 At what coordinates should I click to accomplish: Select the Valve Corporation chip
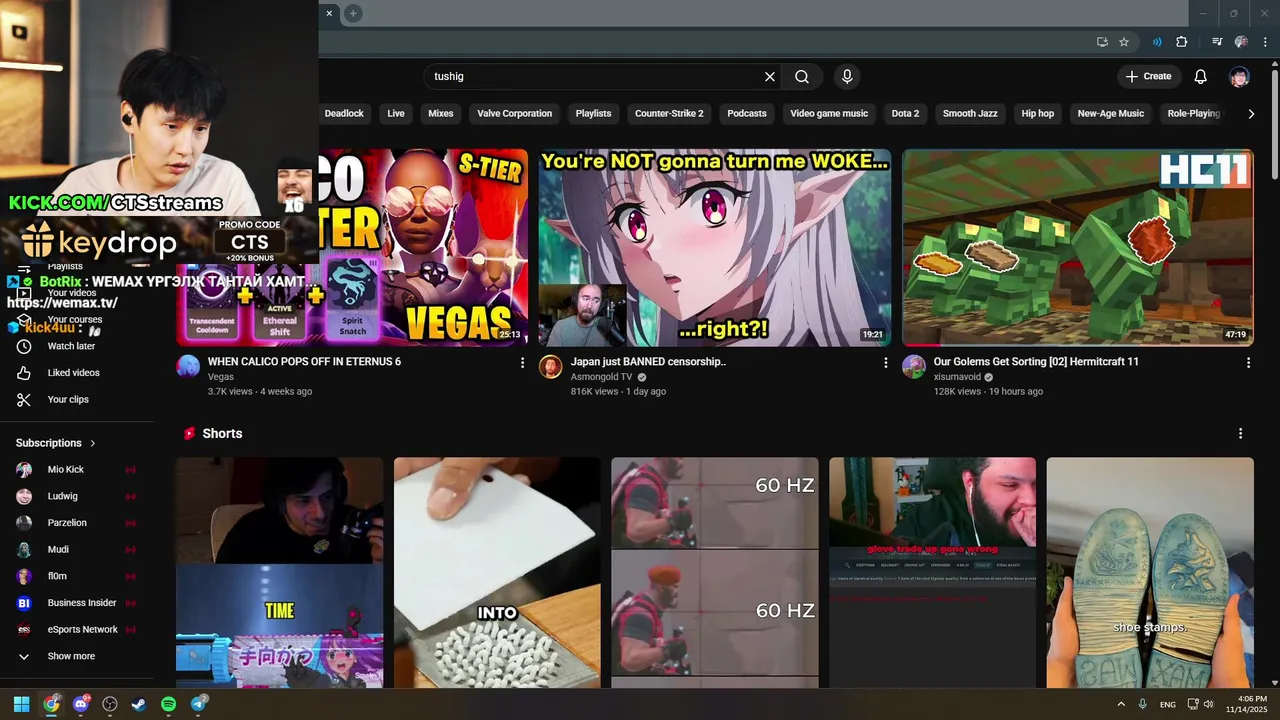pyautogui.click(x=515, y=114)
